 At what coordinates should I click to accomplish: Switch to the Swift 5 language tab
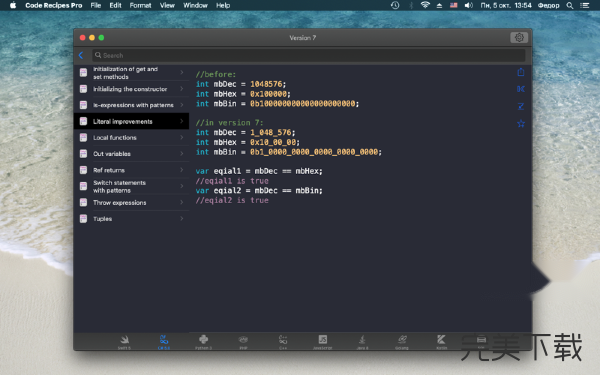tap(124, 342)
